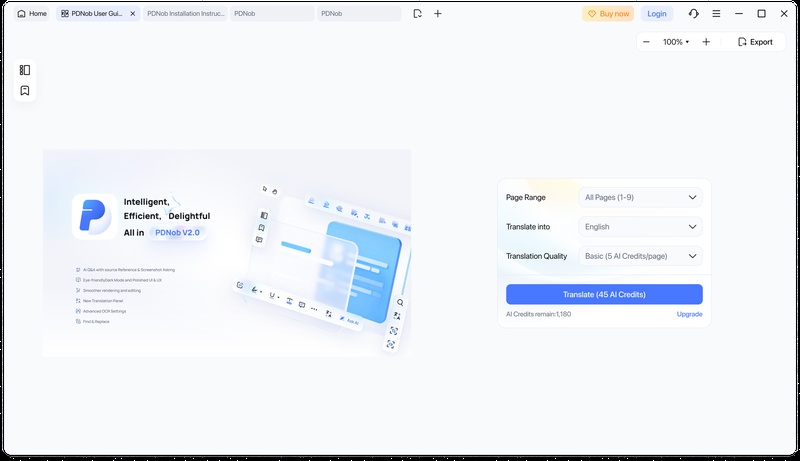Open the fourth tab labeled PDNob
Viewport: 800px width, 461px height.
[x=359, y=14]
